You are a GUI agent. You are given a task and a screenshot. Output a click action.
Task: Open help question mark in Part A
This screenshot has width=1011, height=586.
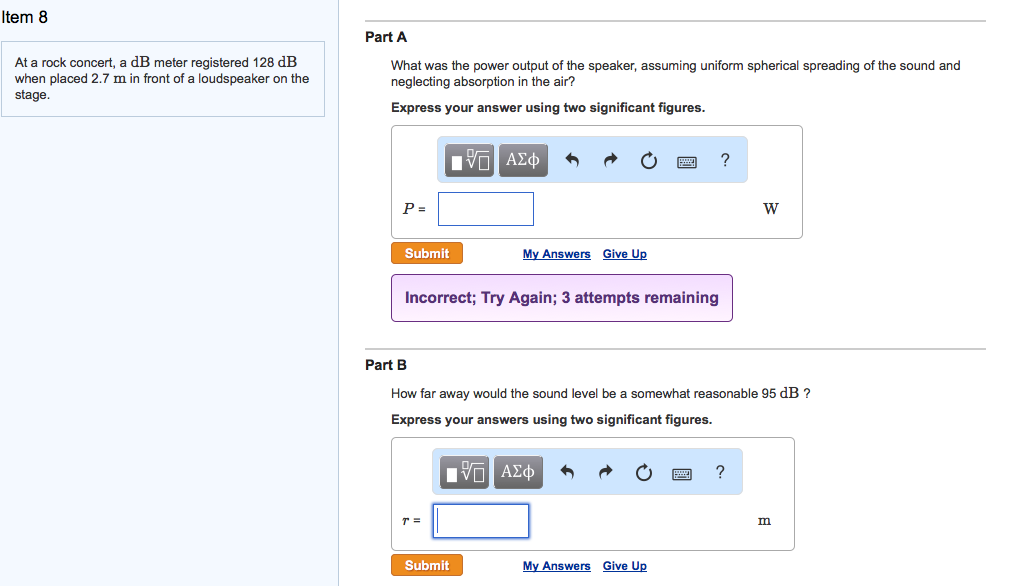click(x=725, y=160)
